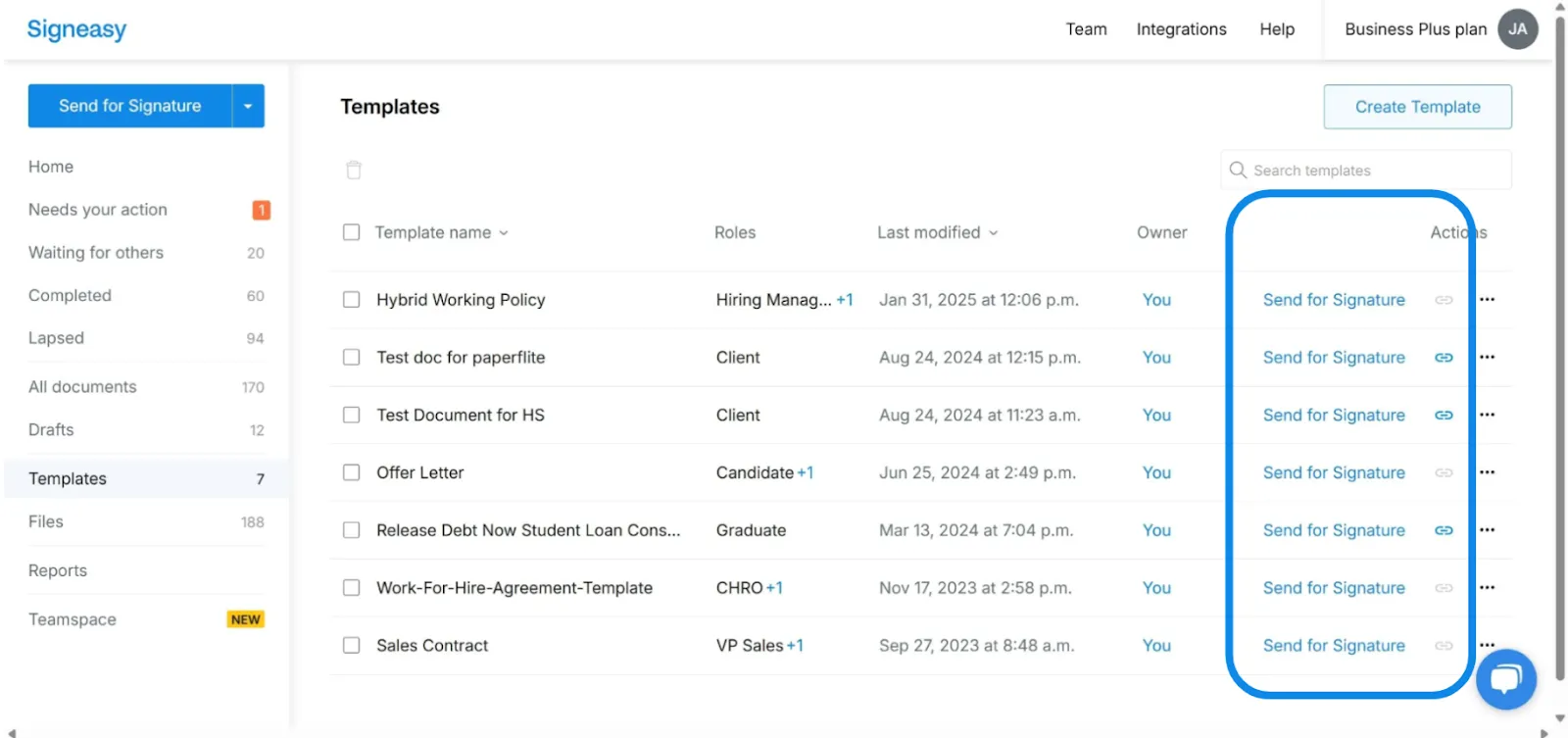Click the Create Template button
Image resolution: width=1568 pixels, height=738 pixels.
click(1417, 107)
